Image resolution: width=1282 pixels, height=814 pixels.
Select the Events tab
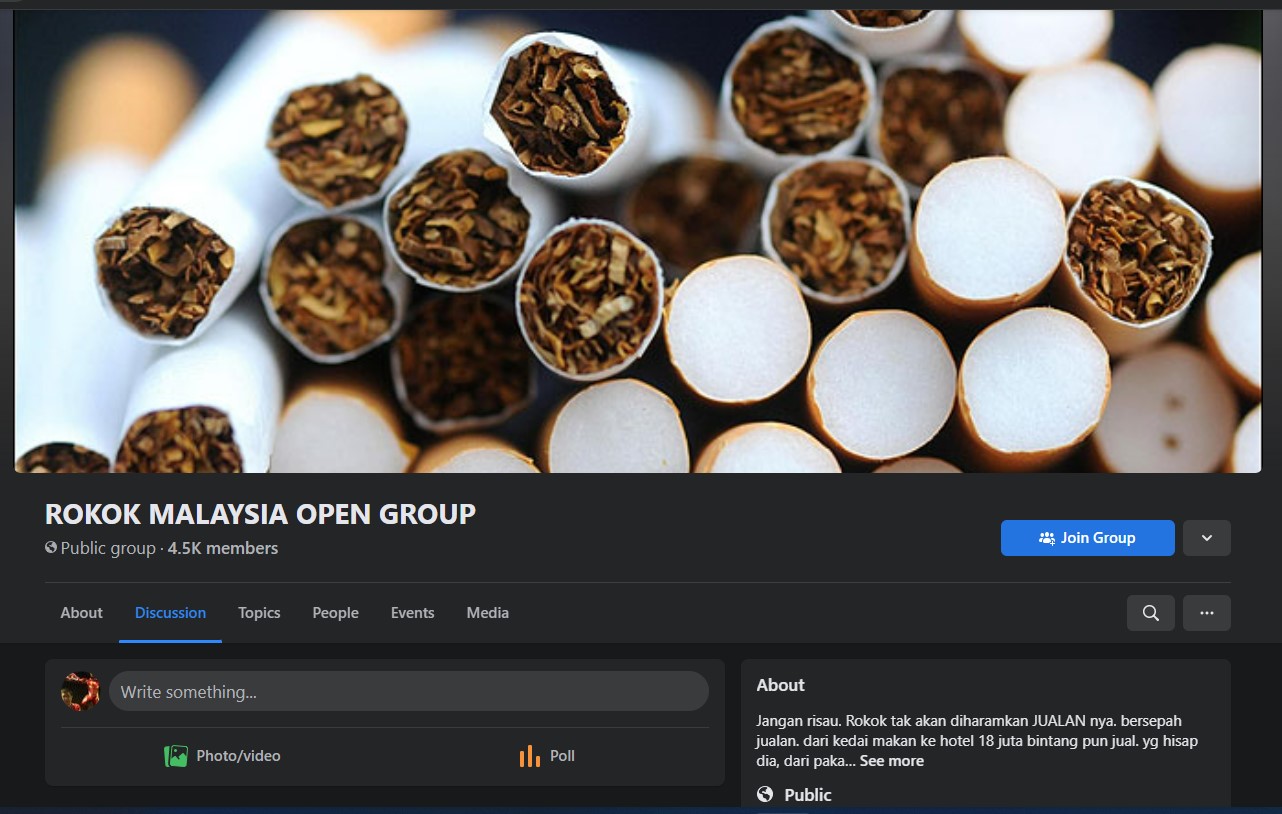click(x=412, y=613)
